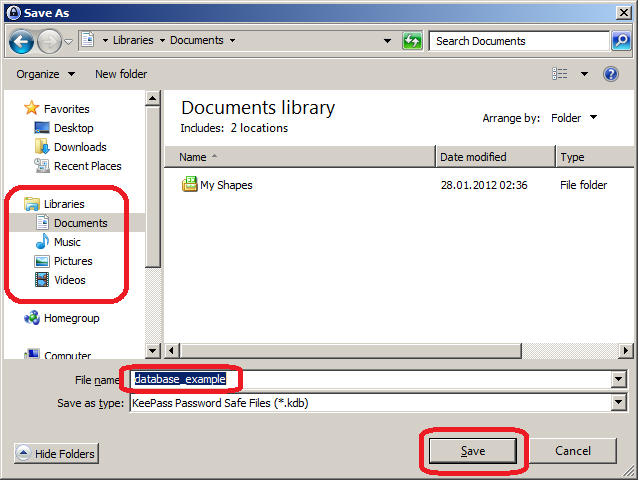Click the change view icon
The height and width of the screenshot is (480, 638).
point(561,74)
